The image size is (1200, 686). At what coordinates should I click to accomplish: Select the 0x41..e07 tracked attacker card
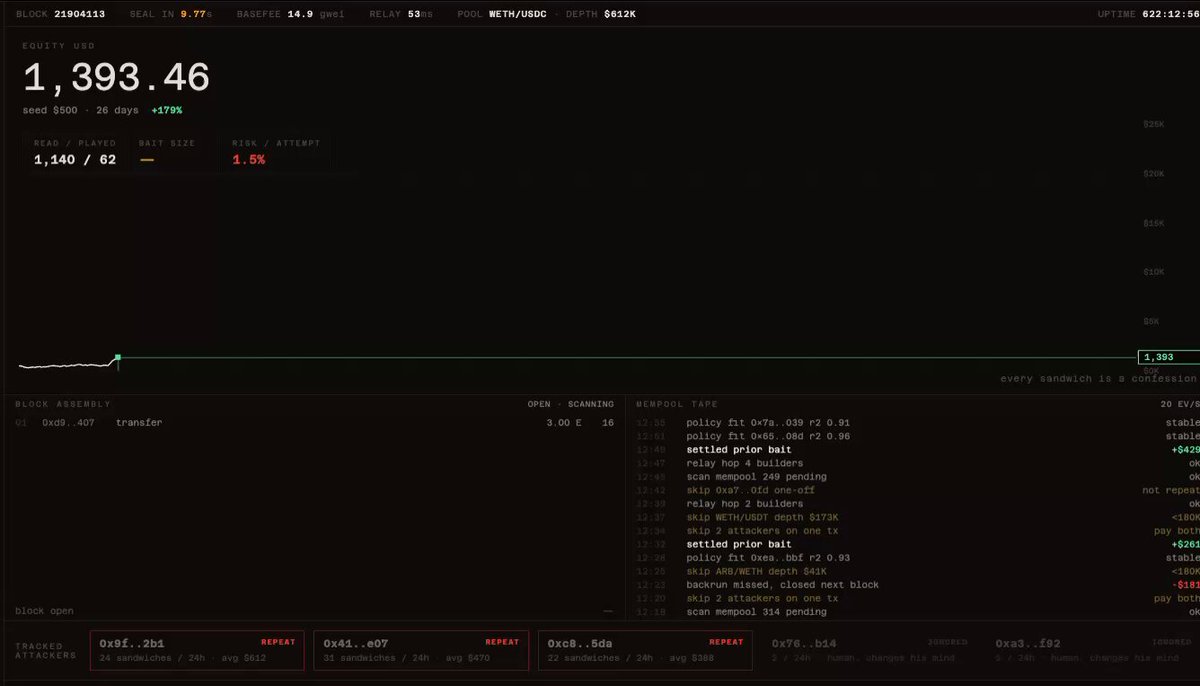pyautogui.click(x=421, y=650)
